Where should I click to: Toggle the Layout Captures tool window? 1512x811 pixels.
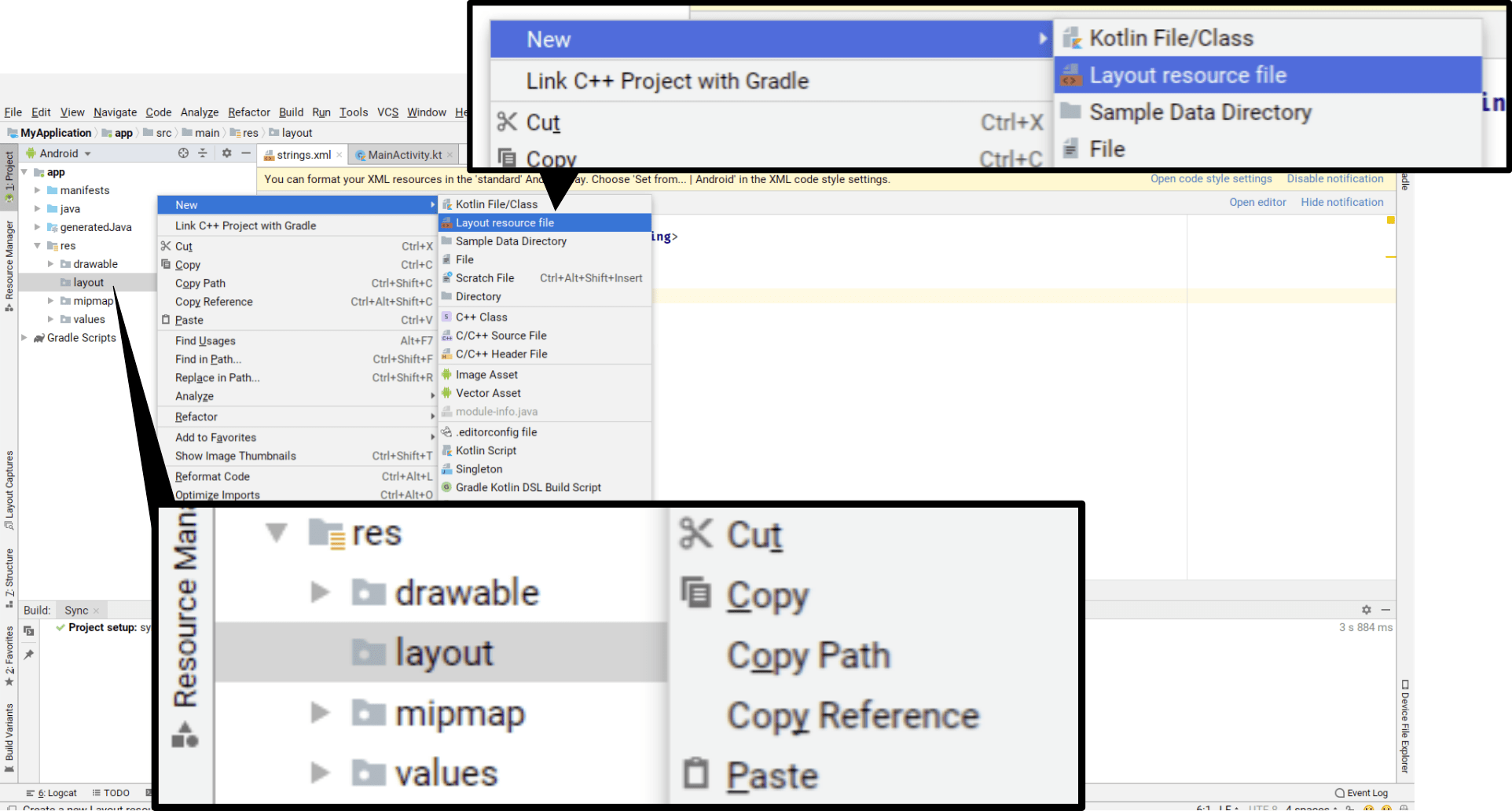coord(9,490)
